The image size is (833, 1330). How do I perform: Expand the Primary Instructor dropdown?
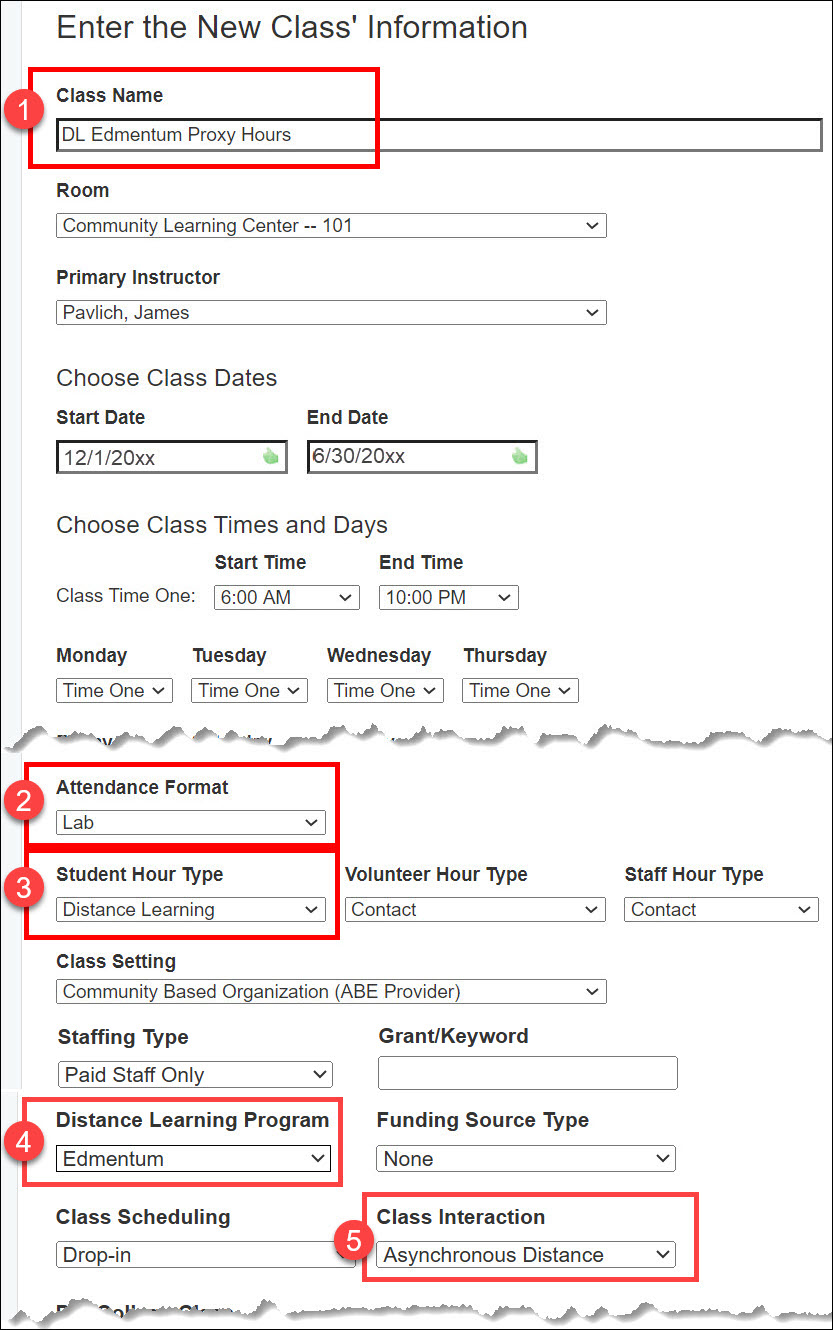point(331,313)
